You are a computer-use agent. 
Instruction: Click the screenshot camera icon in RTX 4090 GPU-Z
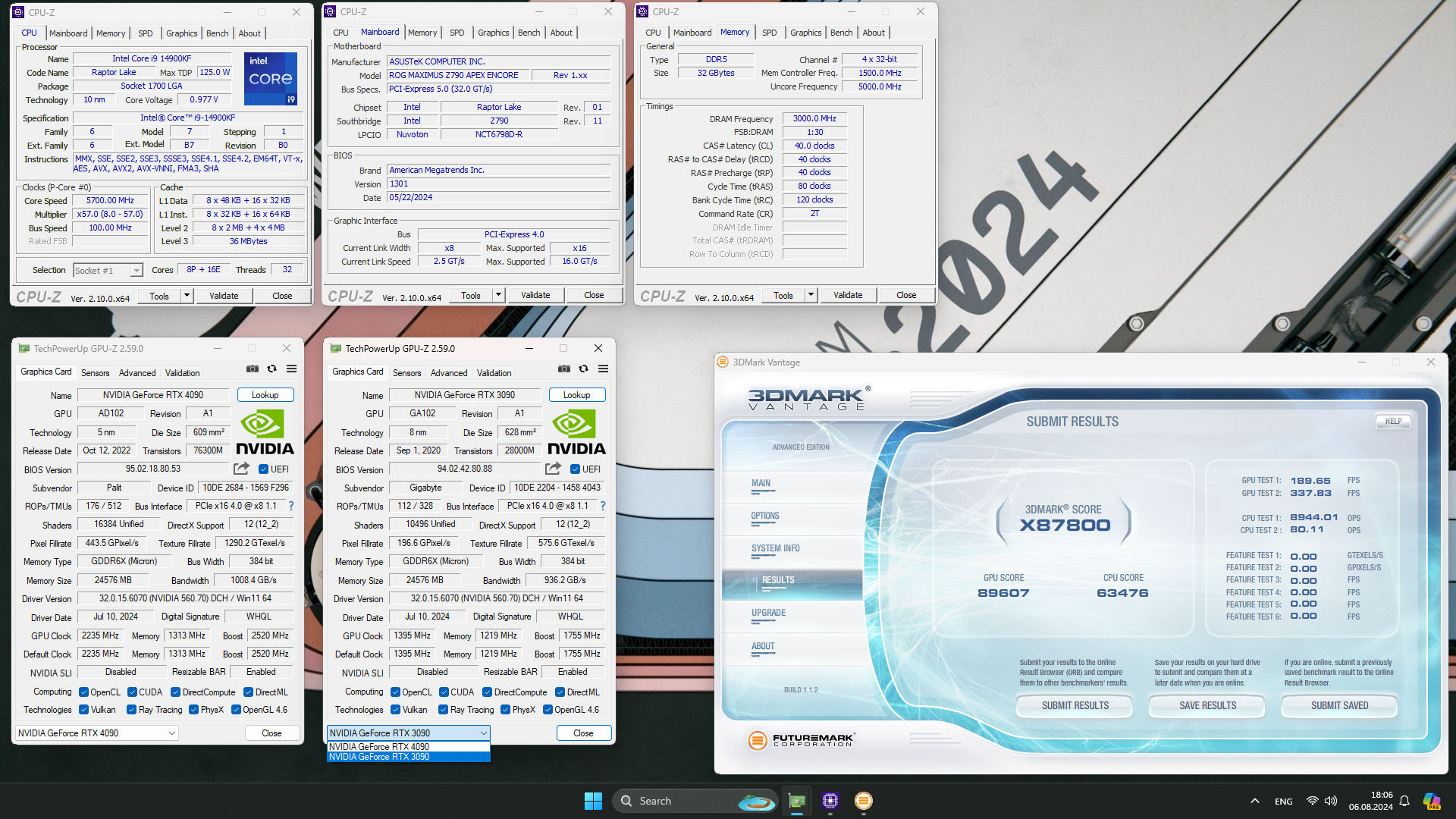(x=253, y=369)
